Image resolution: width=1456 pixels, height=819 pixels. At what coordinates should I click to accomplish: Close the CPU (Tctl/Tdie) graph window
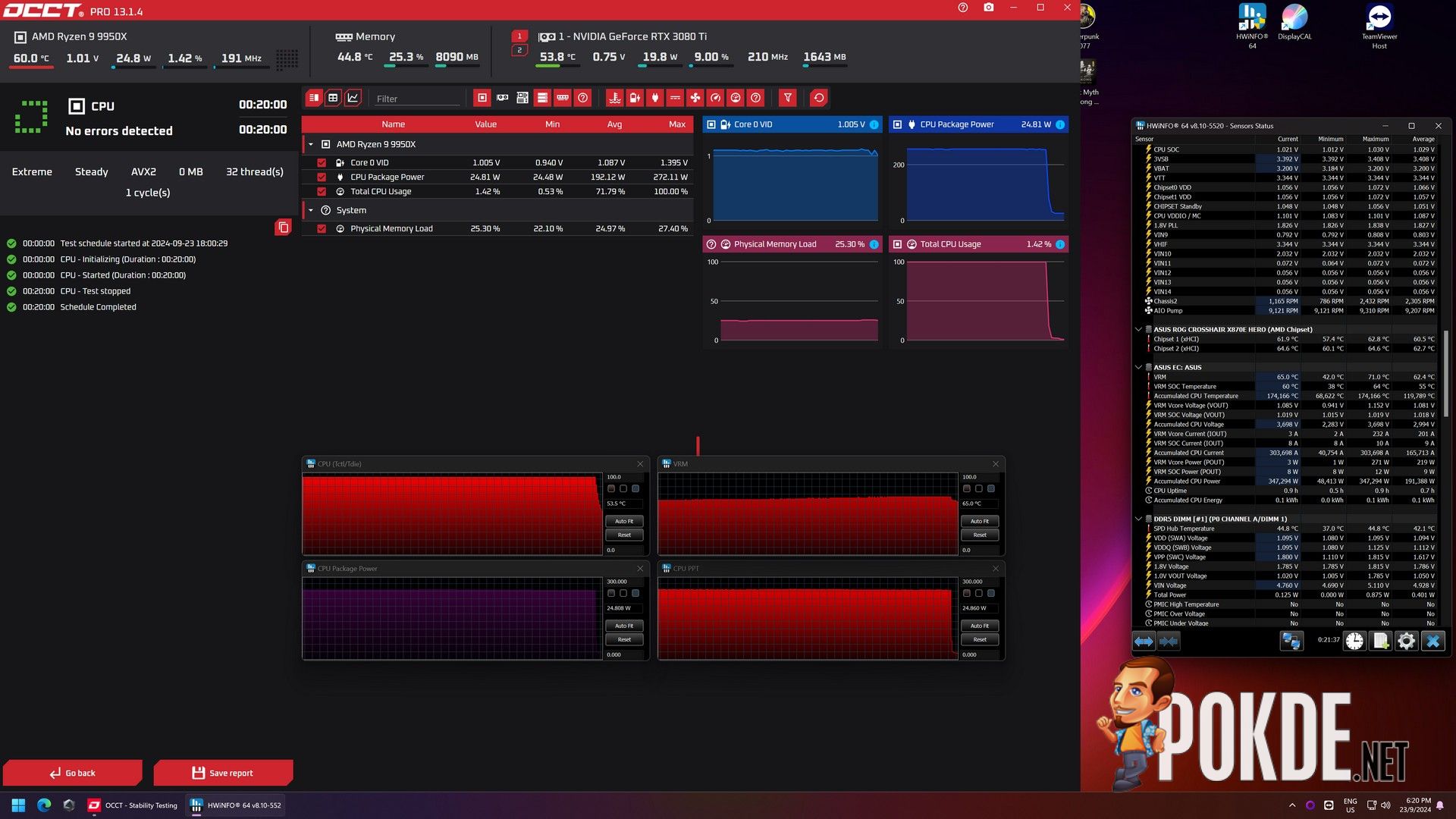[x=640, y=463]
